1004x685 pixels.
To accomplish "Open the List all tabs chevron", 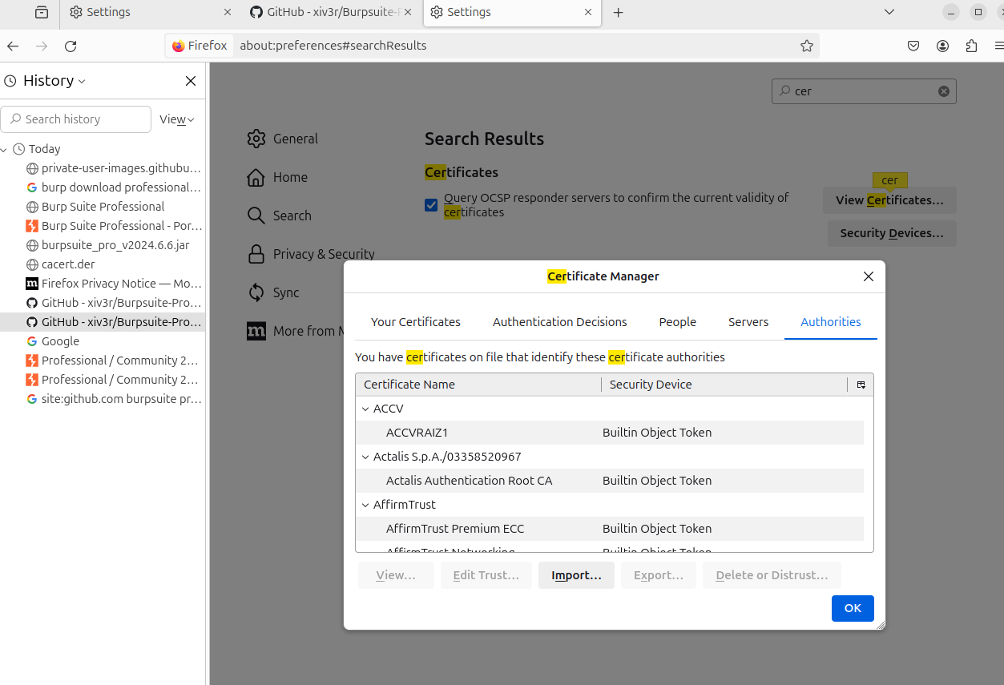I will pyautogui.click(x=889, y=12).
